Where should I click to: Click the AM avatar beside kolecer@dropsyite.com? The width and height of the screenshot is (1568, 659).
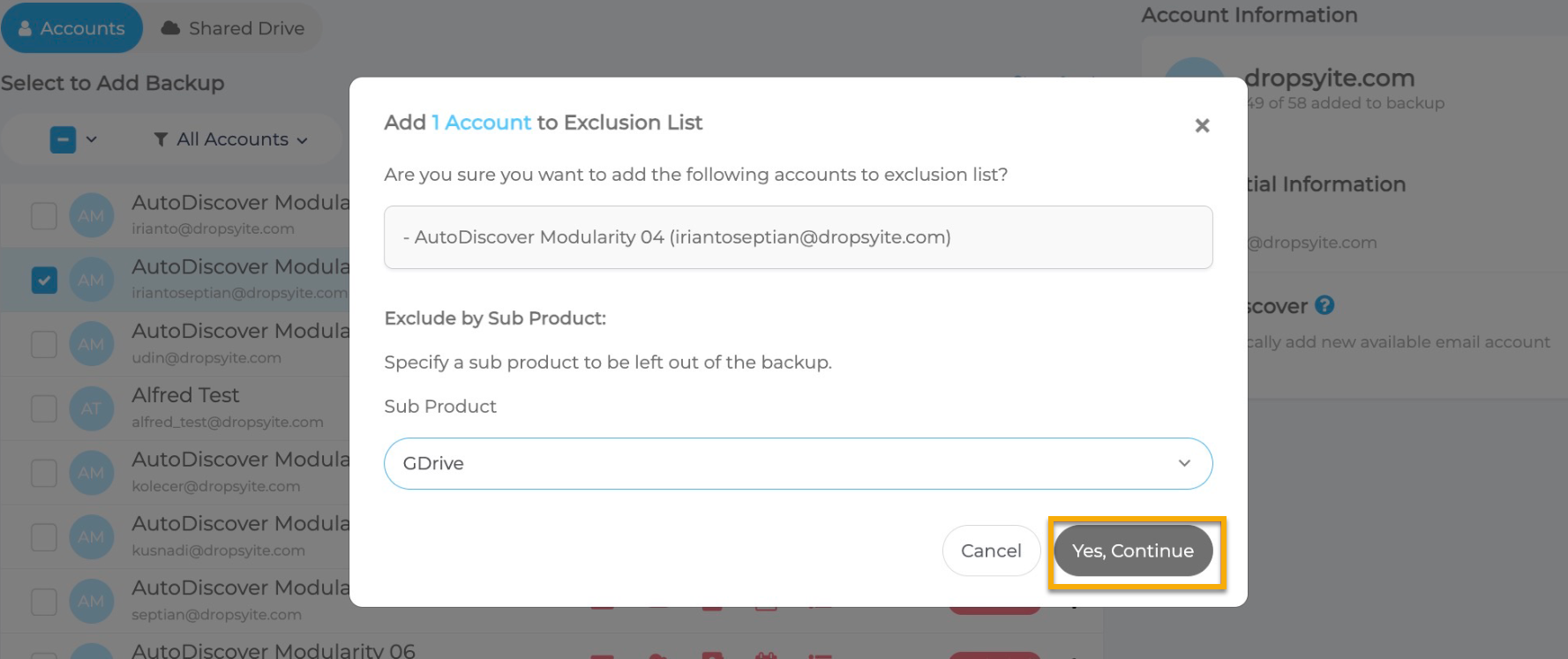coord(91,474)
